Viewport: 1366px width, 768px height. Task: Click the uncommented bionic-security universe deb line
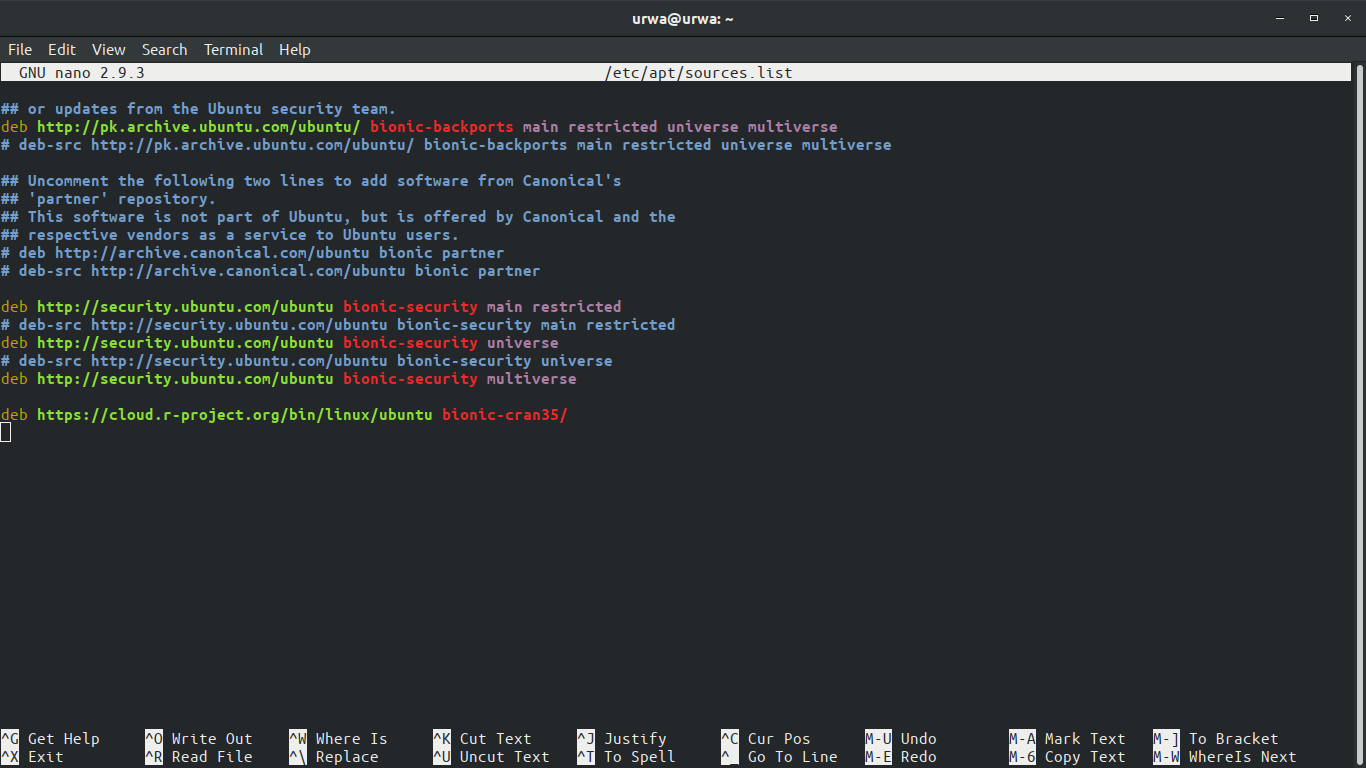coord(280,343)
